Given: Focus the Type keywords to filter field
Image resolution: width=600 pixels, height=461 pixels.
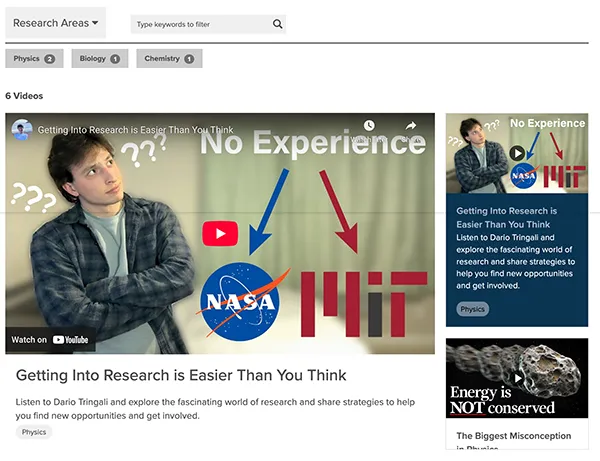Looking at the screenshot, I should point(201,24).
